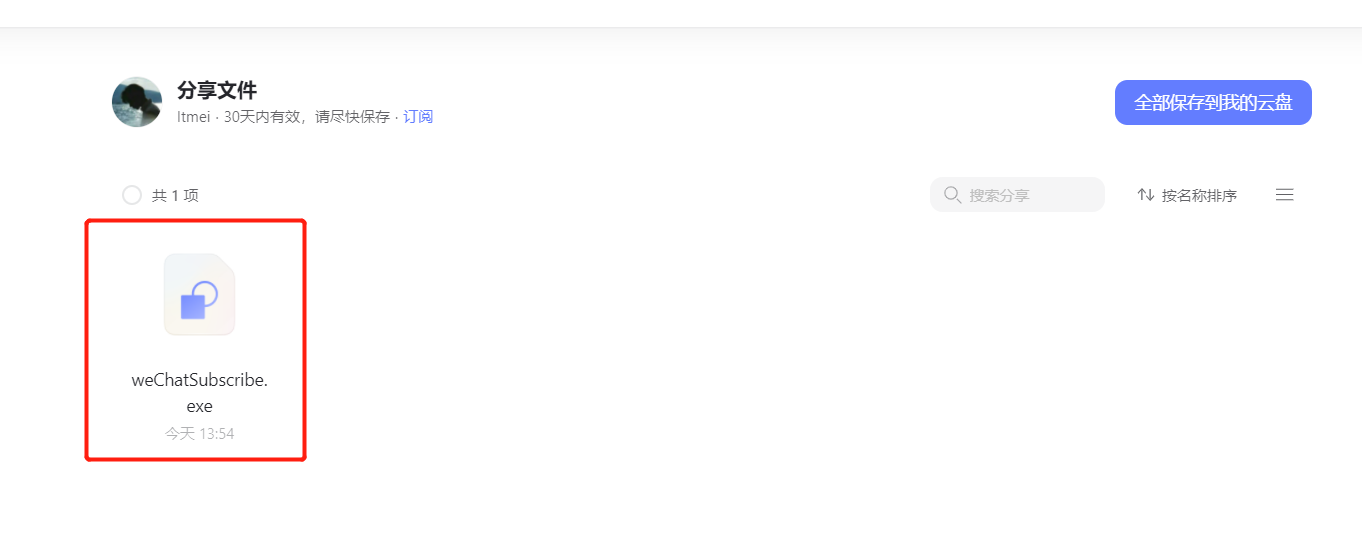Image resolution: width=1362 pixels, height=540 pixels.
Task: Toggle the select-all circle beside 共 1 项
Action: pyautogui.click(x=132, y=195)
